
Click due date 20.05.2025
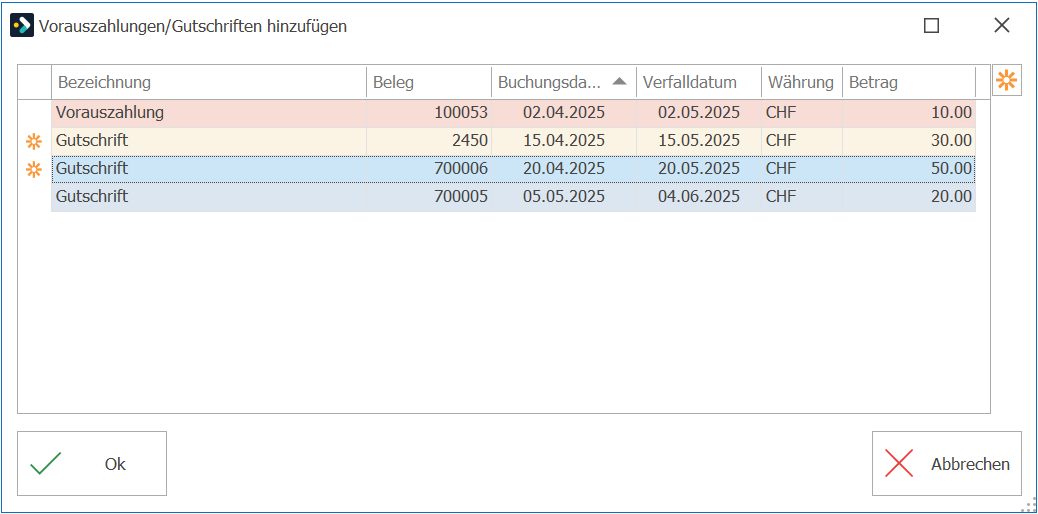coord(699,170)
